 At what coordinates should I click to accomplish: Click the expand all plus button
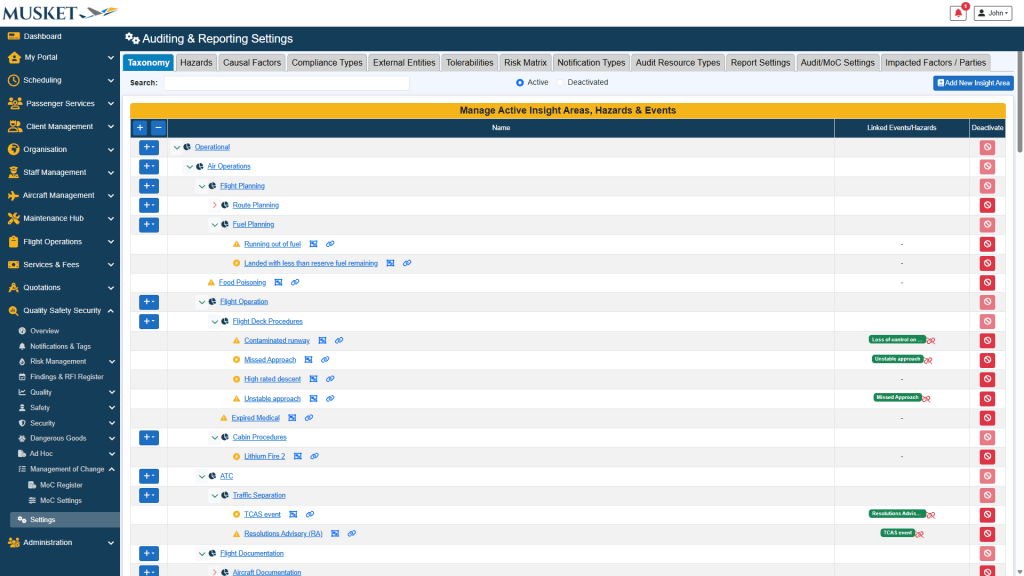pos(140,128)
